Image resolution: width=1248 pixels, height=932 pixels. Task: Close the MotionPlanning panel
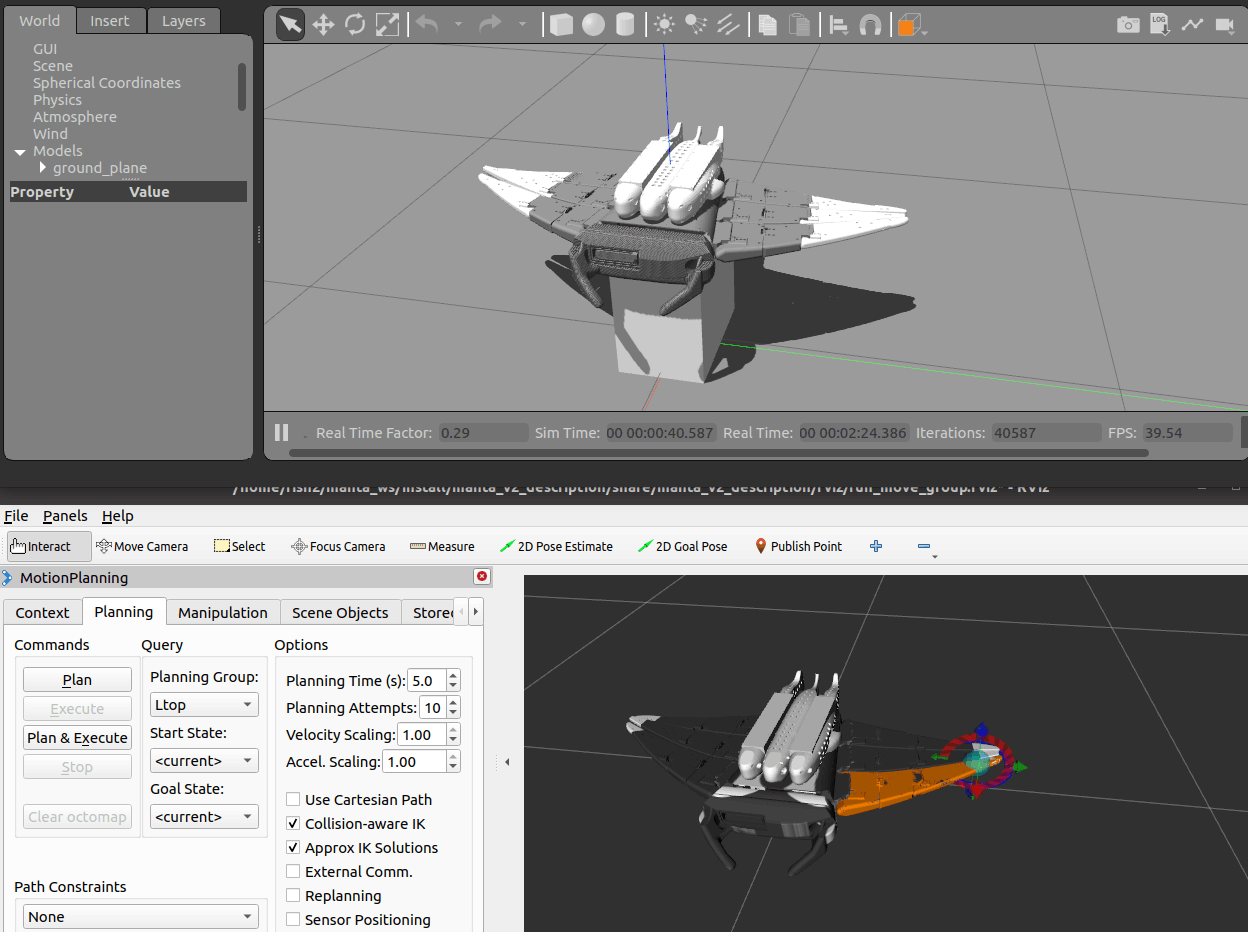point(482,577)
